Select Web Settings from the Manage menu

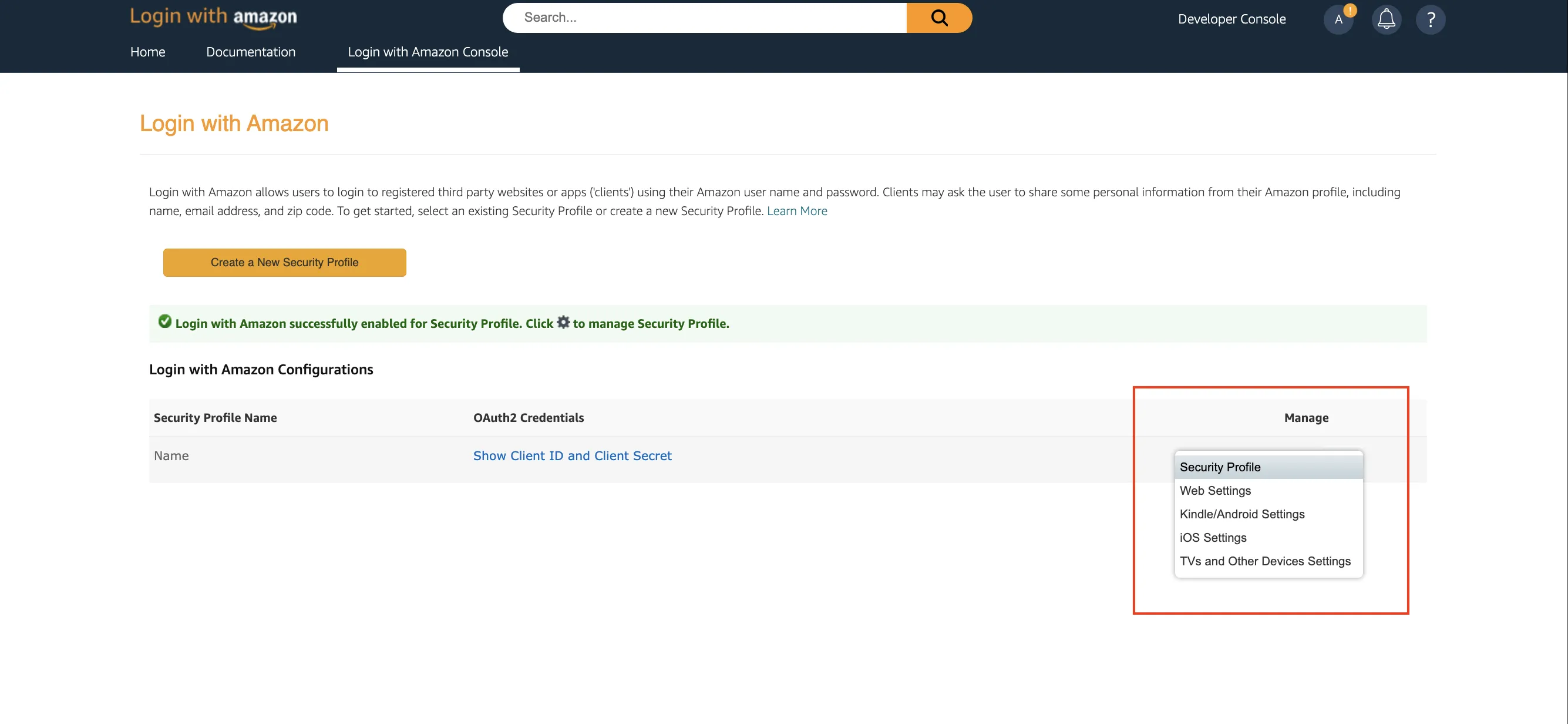(x=1215, y=490)
